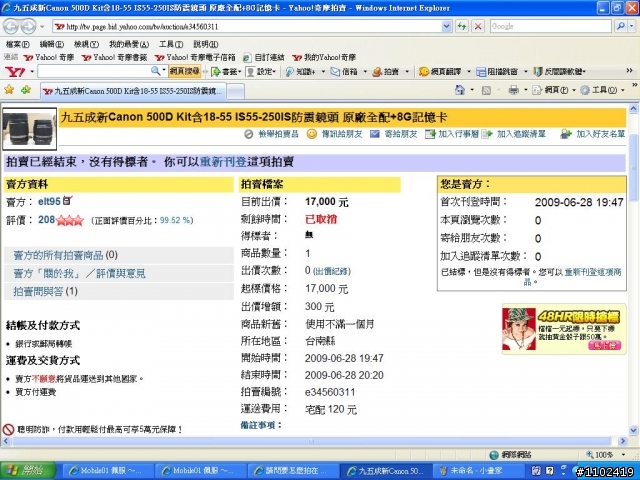Open the Windows 開始 Start button
The height and width of the screenshot is (480, 640).
coord(28,471)
